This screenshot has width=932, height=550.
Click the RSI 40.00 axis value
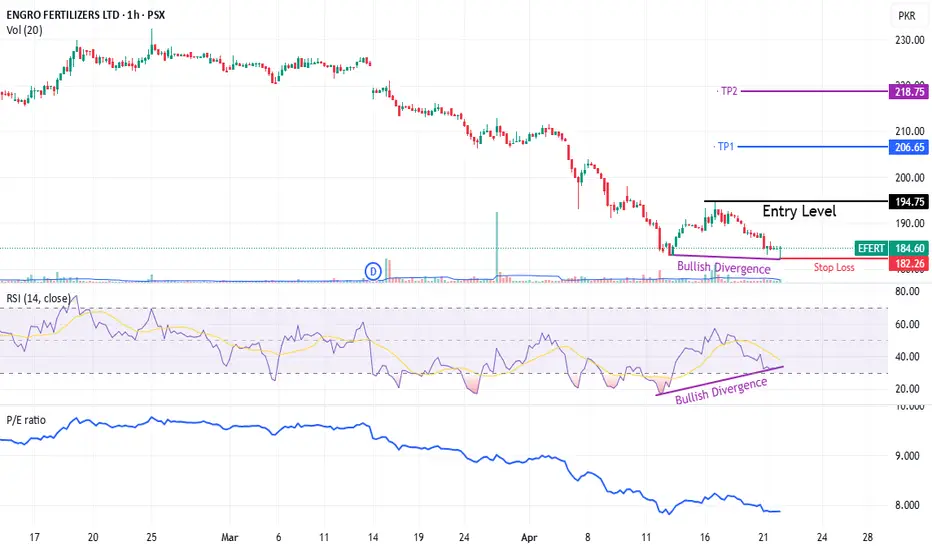[908, 356]
